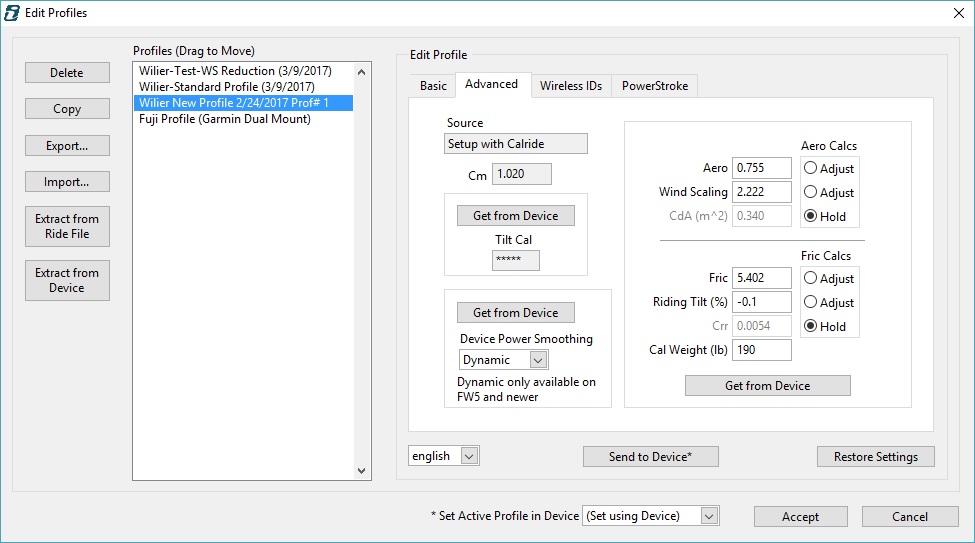Open the english language dropdown
Screen dimensions: 975x543
tap(469, 456)
